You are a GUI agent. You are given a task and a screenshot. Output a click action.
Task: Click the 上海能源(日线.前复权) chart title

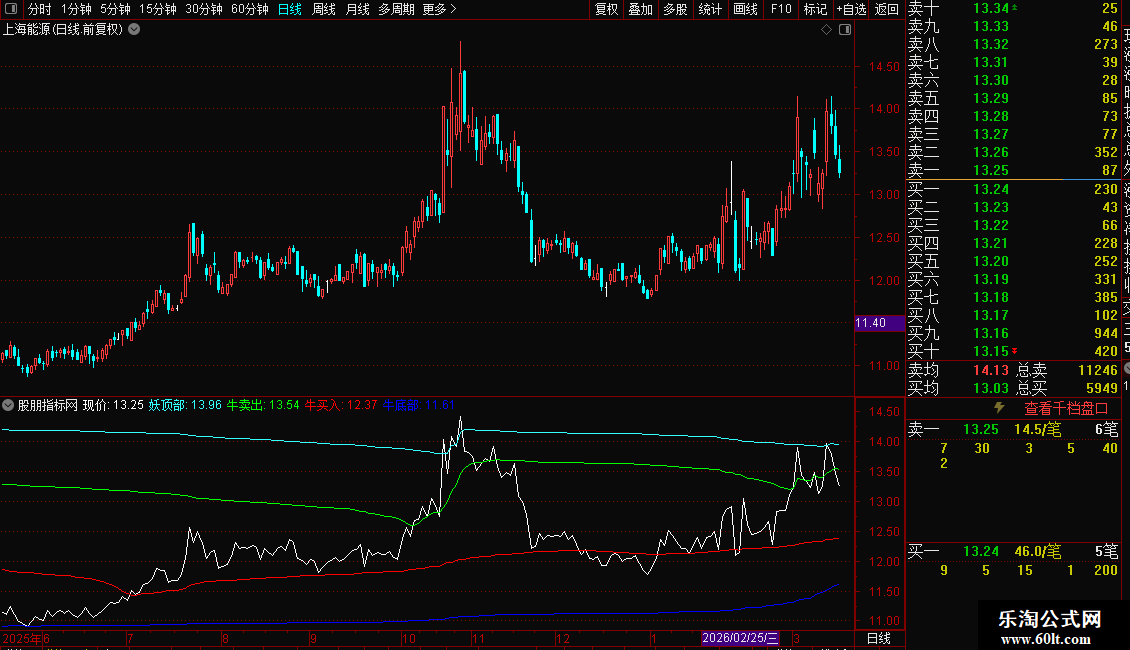click(x=63, y=30)
